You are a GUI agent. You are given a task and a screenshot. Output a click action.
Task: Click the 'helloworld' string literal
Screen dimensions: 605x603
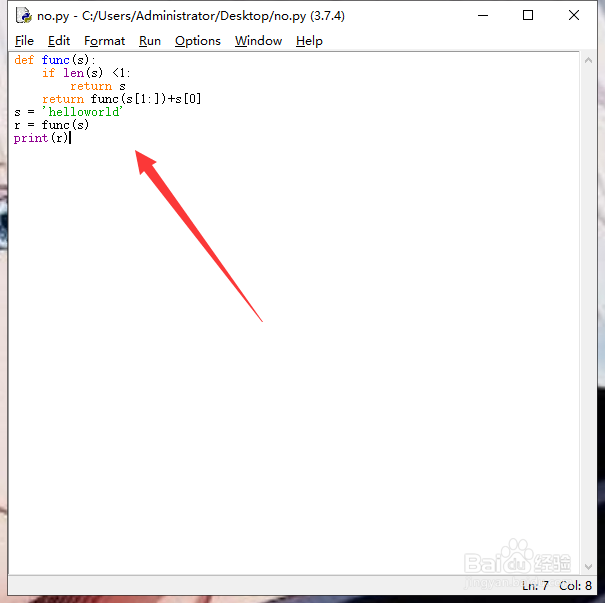click(x=82, y=112)
